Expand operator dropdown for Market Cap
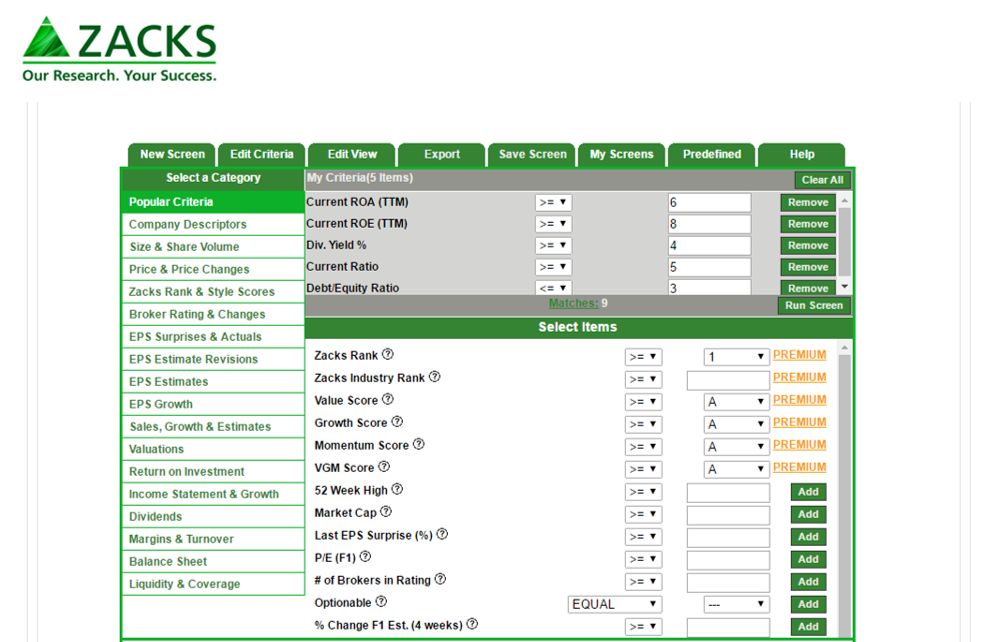This screenshot has width=995, height=642. coord(643,514)
